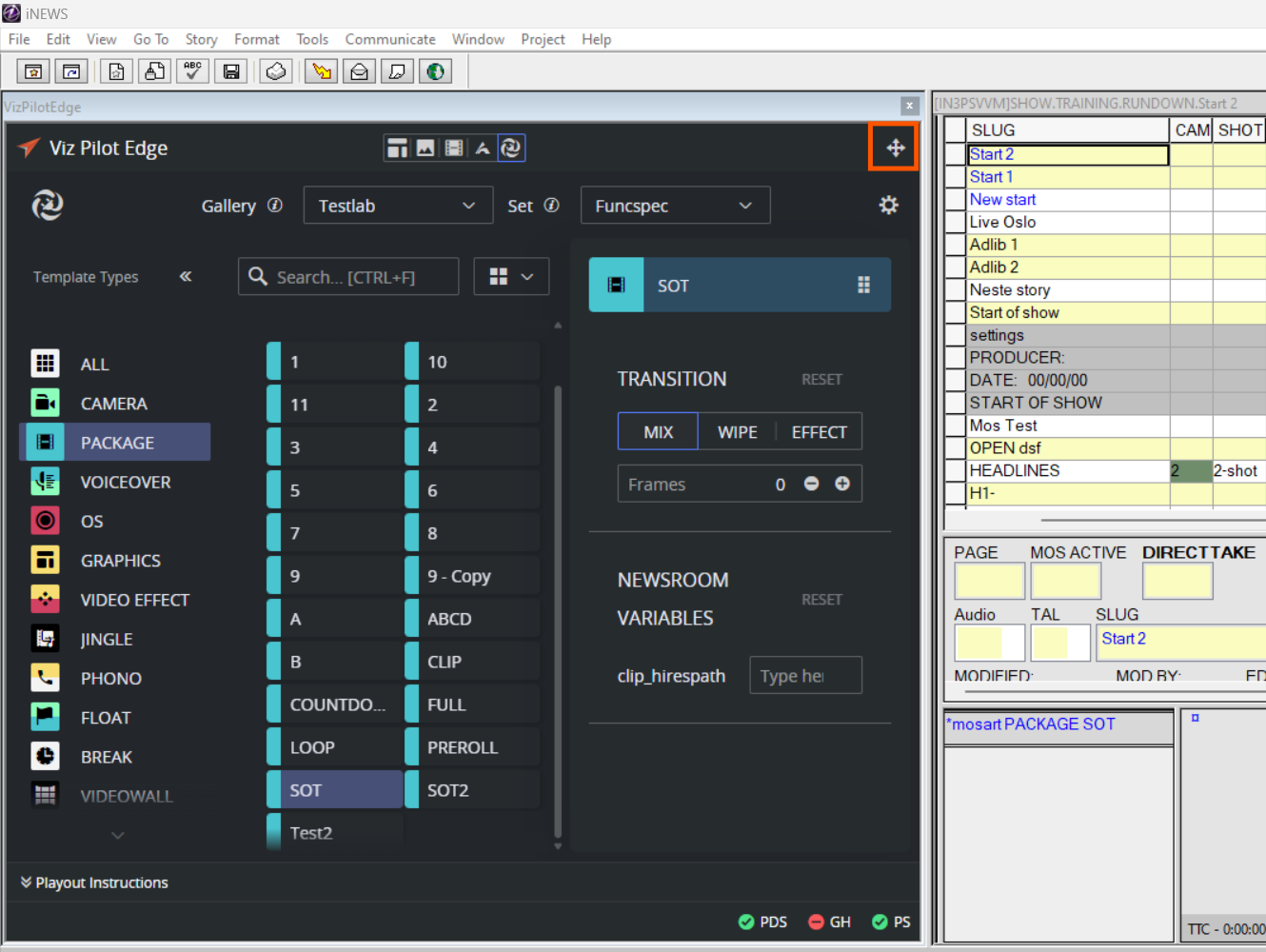Select the FLOAT template type

(115, 717)
